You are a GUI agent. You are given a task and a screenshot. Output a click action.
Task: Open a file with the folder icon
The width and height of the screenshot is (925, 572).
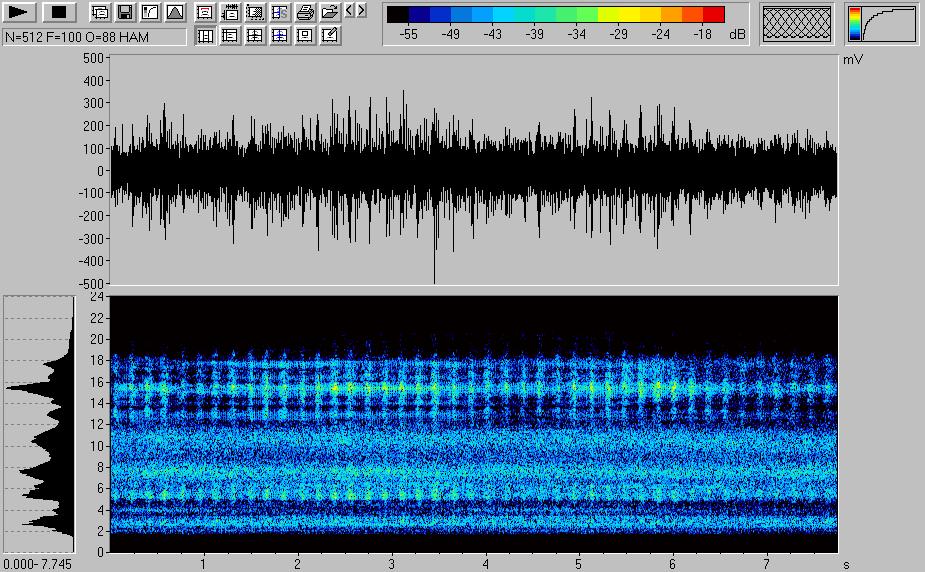[x=329, y=13]
